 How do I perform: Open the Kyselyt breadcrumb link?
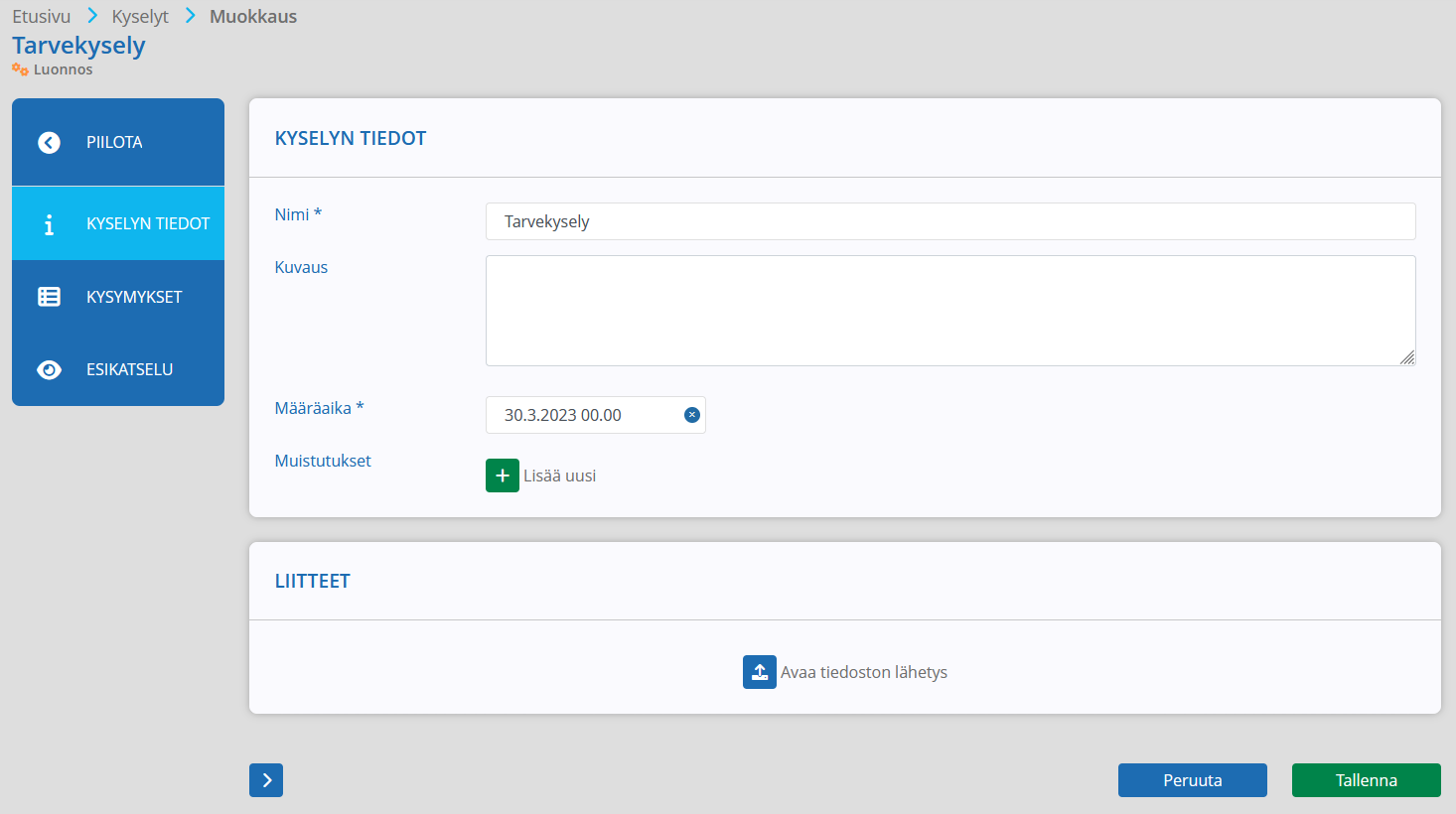140,16
